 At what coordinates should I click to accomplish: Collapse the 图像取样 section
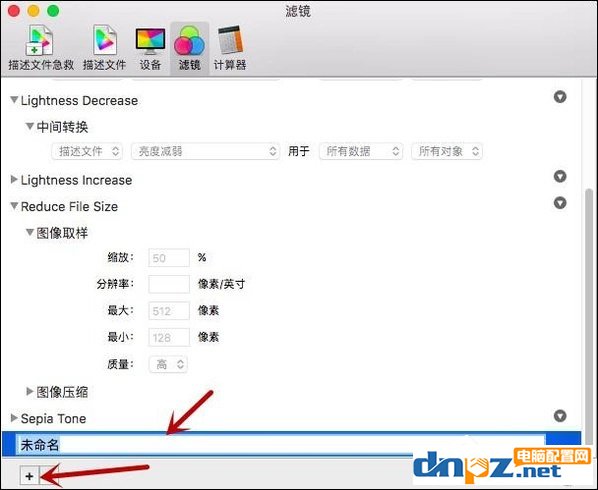tap(30, 232)
